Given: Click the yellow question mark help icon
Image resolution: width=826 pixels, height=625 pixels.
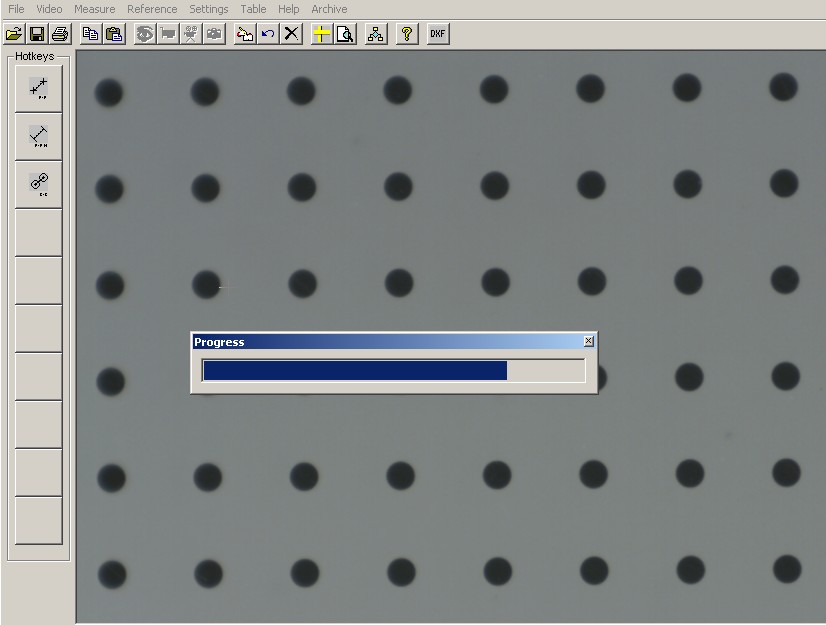Looking at the screenshot, I should (x=406, y=33).
